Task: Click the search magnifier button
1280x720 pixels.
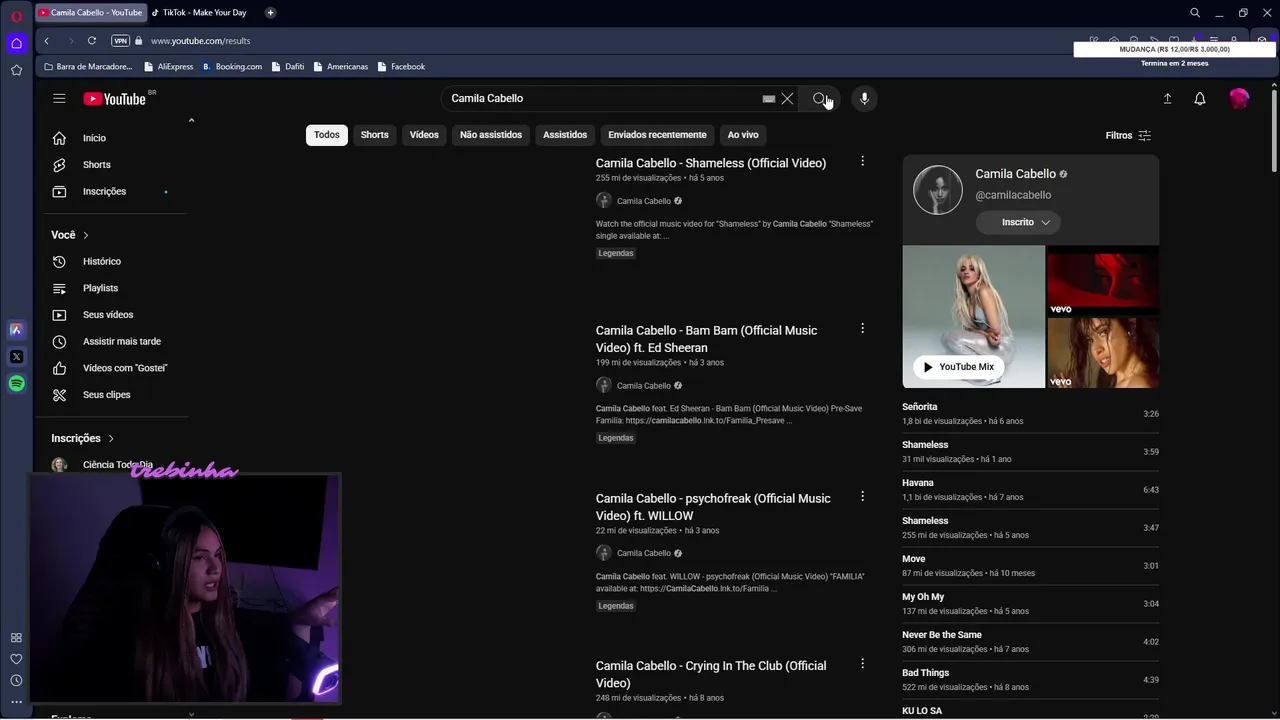Action: (x=820, y=98)
